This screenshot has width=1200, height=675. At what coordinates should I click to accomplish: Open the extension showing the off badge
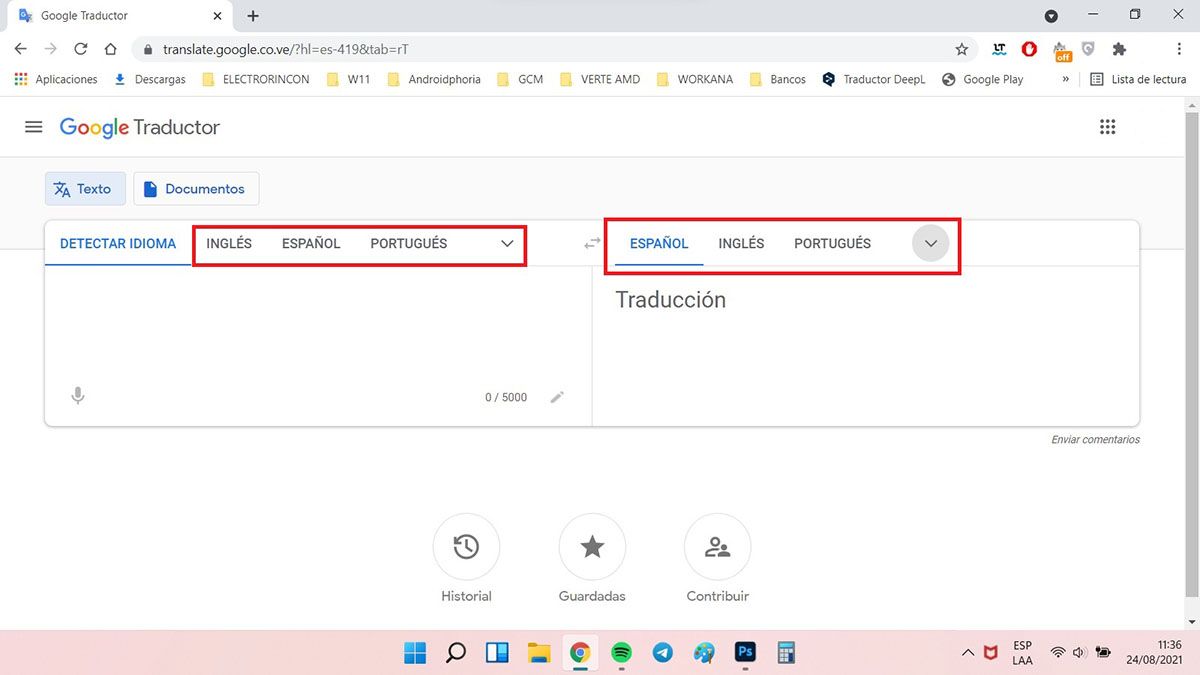tap(1061, 50)
